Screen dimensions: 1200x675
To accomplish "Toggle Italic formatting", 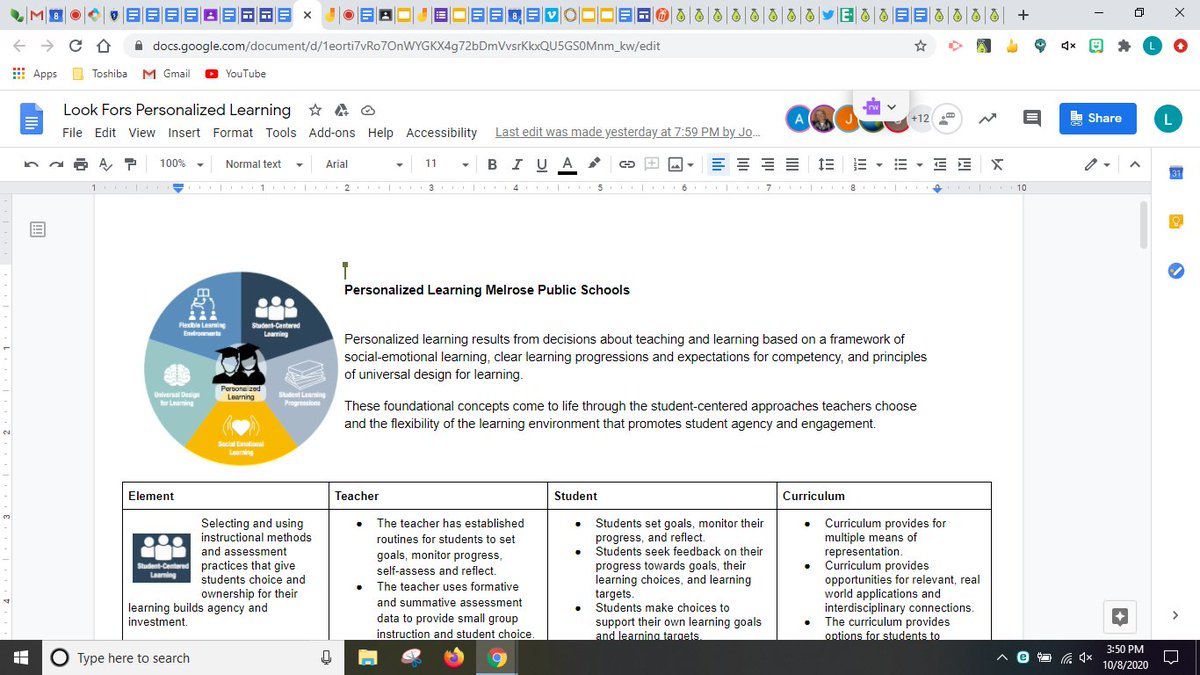I will pyautogui.click(x=517, y=164).
